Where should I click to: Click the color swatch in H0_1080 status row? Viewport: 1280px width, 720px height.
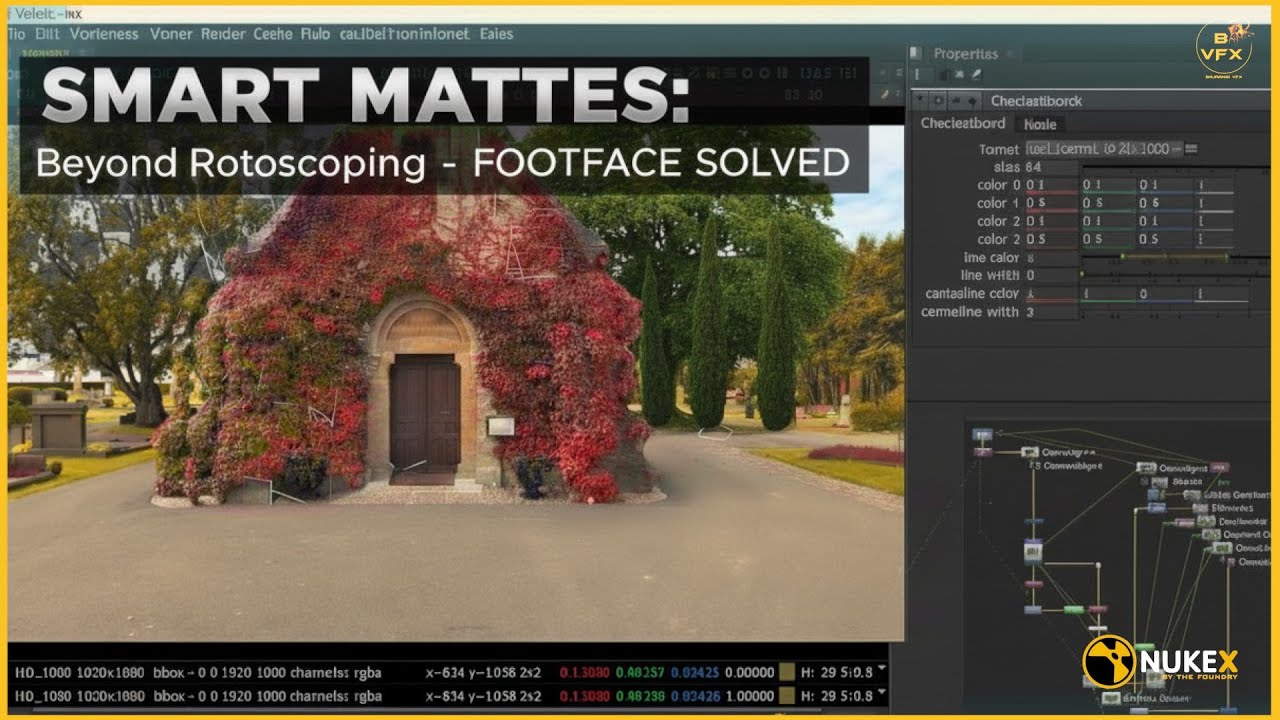click(x=786, y=696)
